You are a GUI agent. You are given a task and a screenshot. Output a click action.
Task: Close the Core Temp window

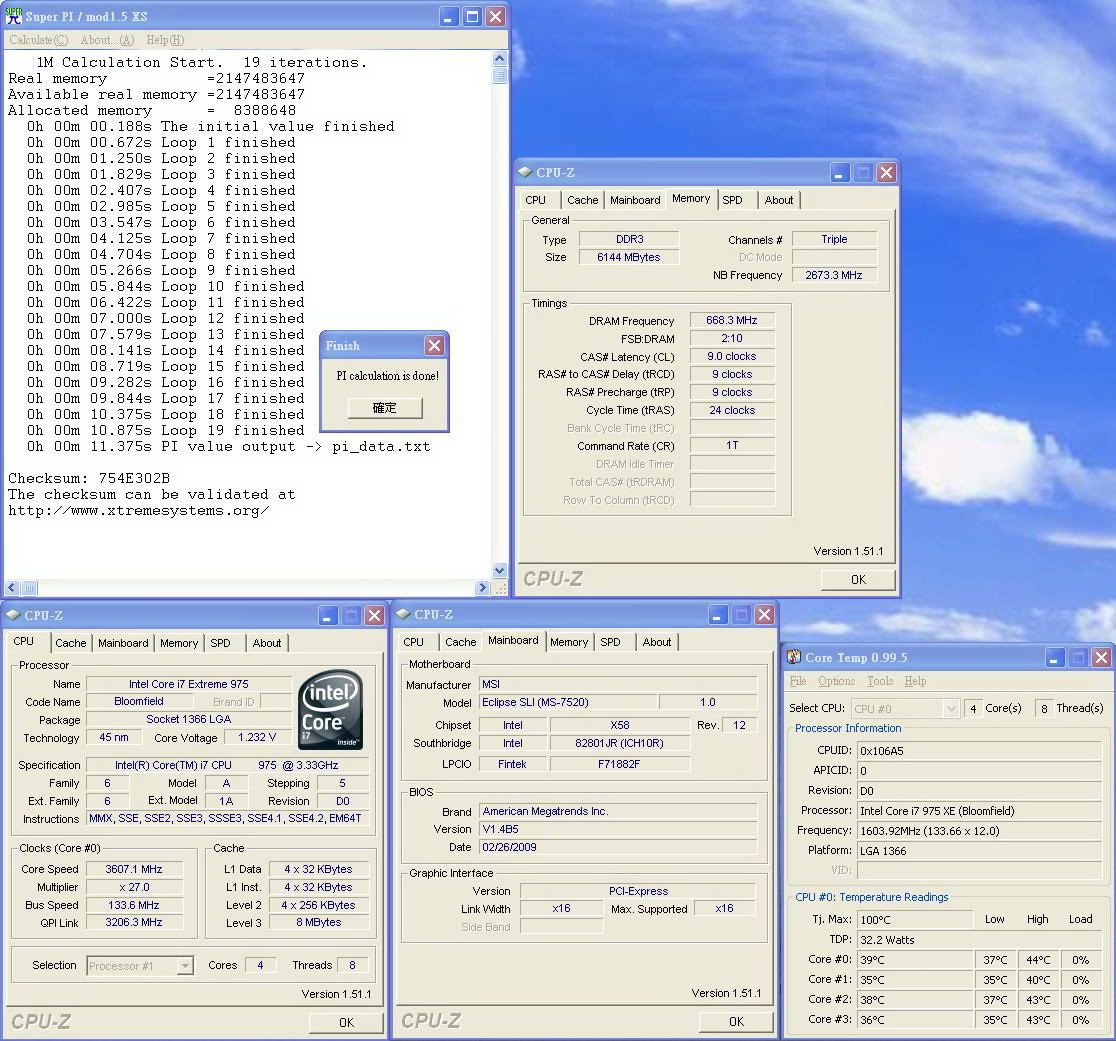pos(1101,657)
